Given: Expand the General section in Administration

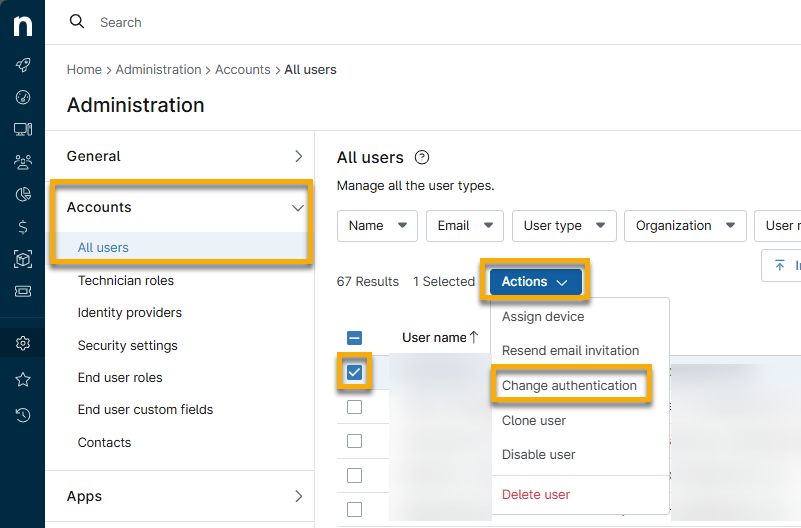Looking at the screenshot, I should coord(184,156).
